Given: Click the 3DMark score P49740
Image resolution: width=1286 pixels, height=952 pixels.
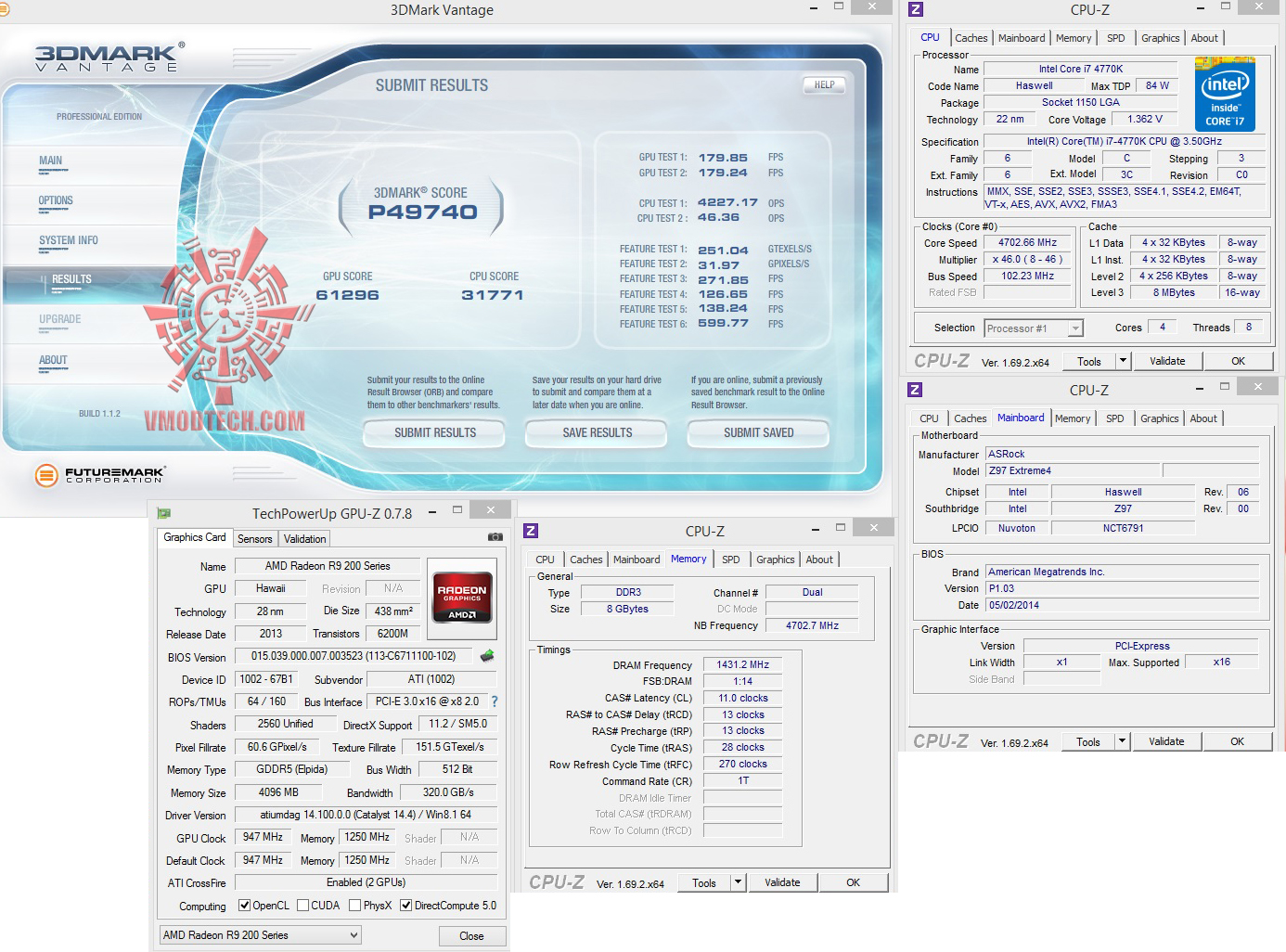Looking at the screenshot, I should pos(422,212).
